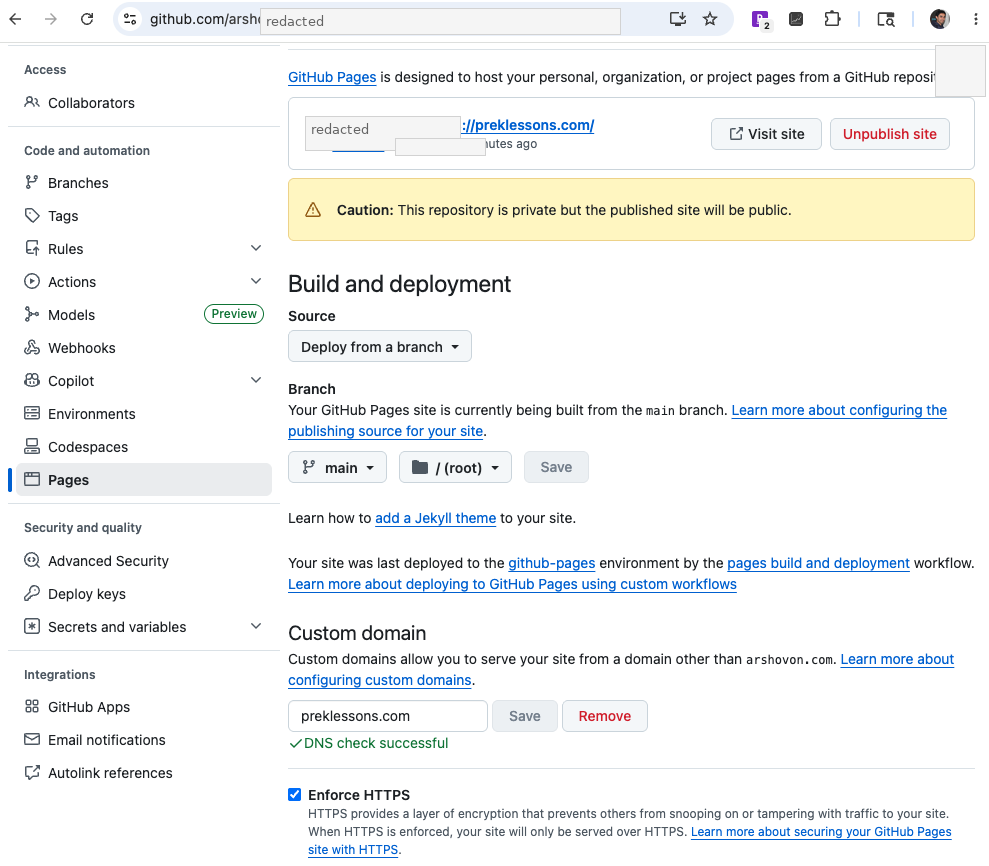This screenshot has height=866, width=989.
Task: Click the Unpublish site button
Action: (890, 134)
